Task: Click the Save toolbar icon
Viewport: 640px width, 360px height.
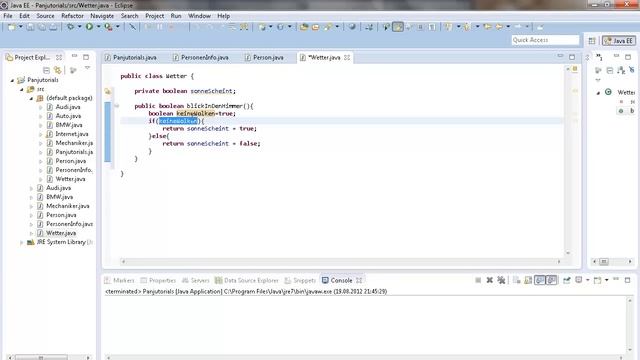Action: tap(30, 27)
